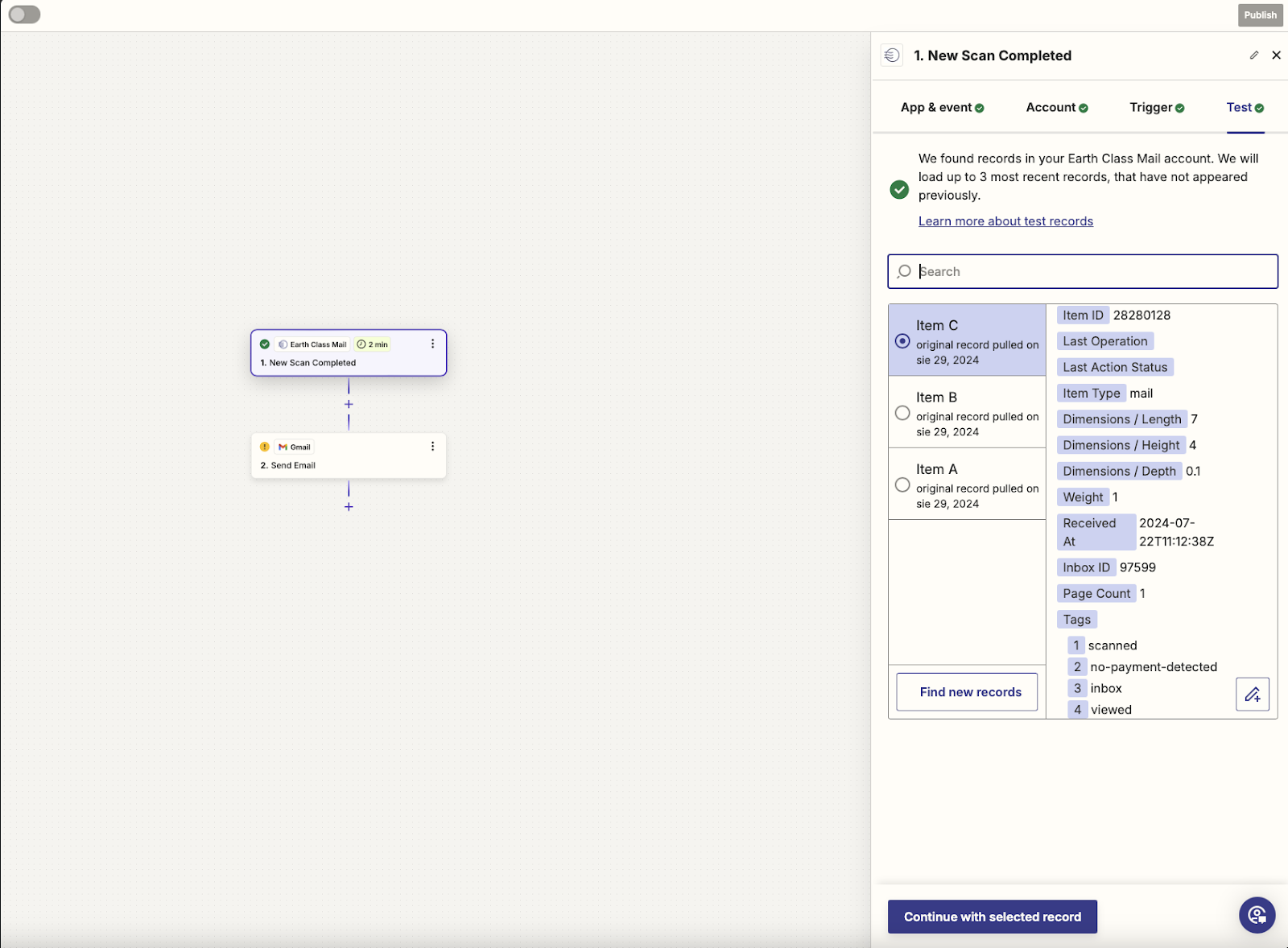Click the edit record pencil-plus icon
This screenshot has height=948, width=1288.
tap(1253, 695)
